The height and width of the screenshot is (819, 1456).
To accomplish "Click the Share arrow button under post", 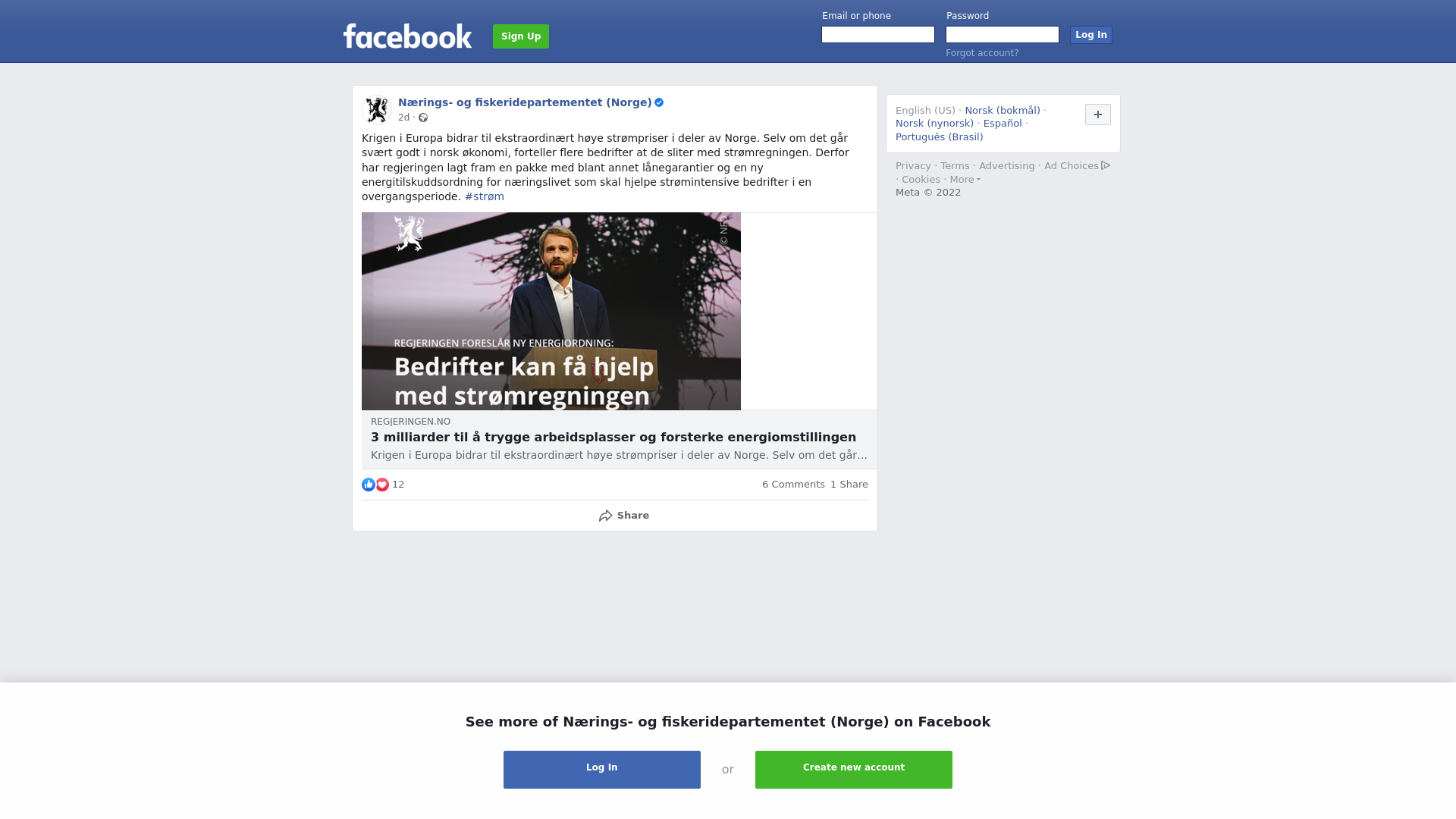I will [x=623, y=516].
